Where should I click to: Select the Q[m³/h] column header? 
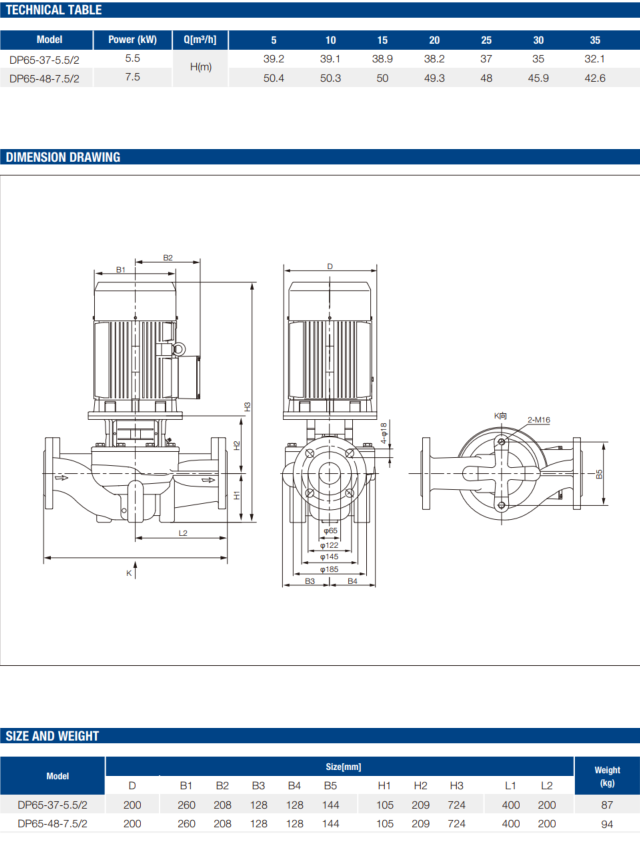tap(200, 40)
